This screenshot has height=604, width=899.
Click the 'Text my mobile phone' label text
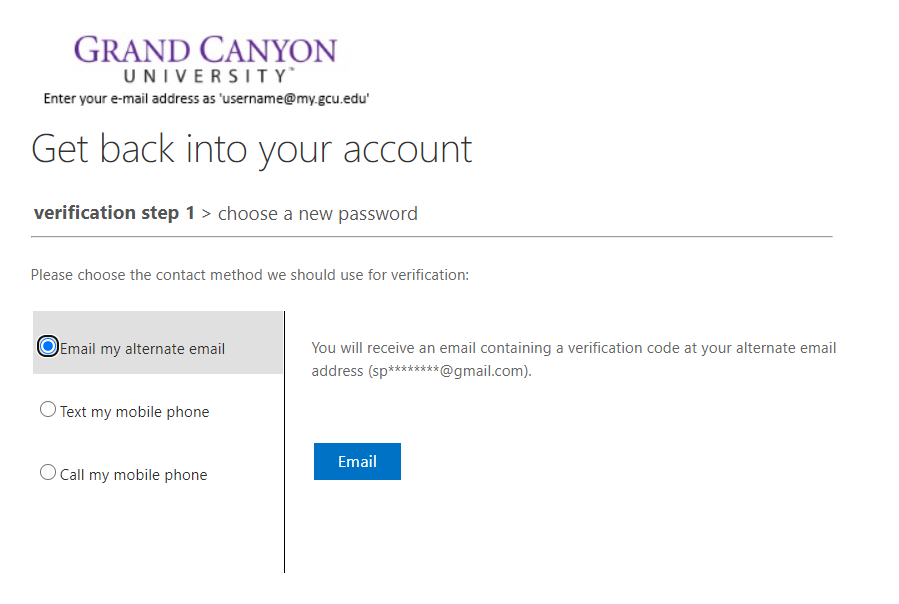pos(135,412)
